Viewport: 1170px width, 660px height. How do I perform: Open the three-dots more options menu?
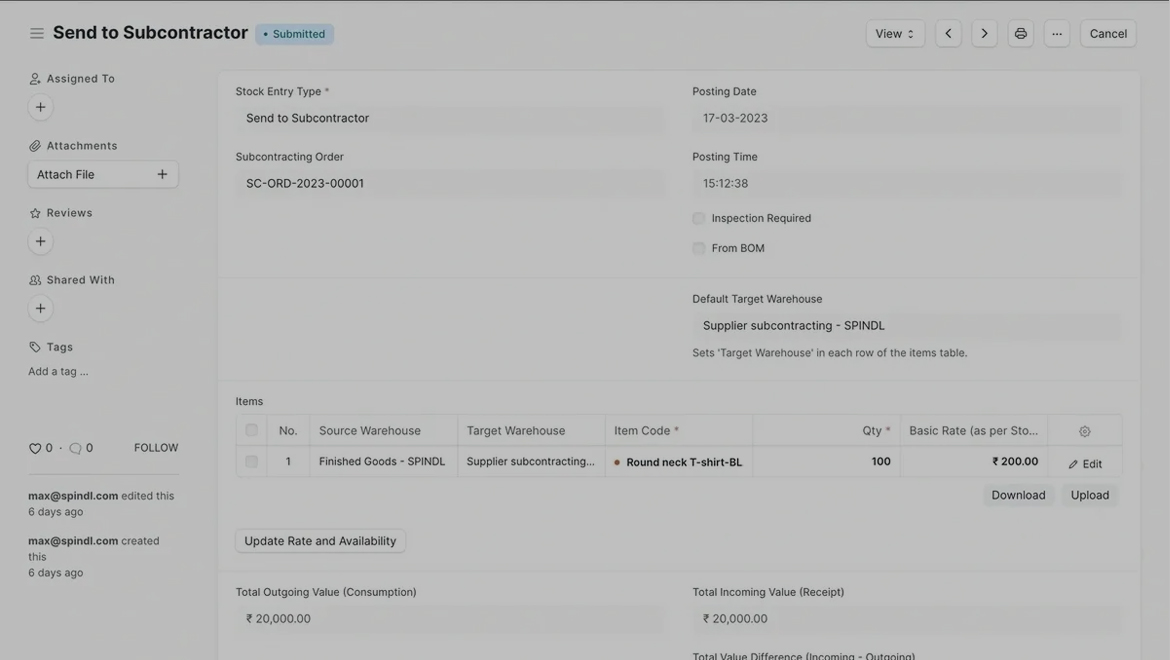coord(1056,33)
